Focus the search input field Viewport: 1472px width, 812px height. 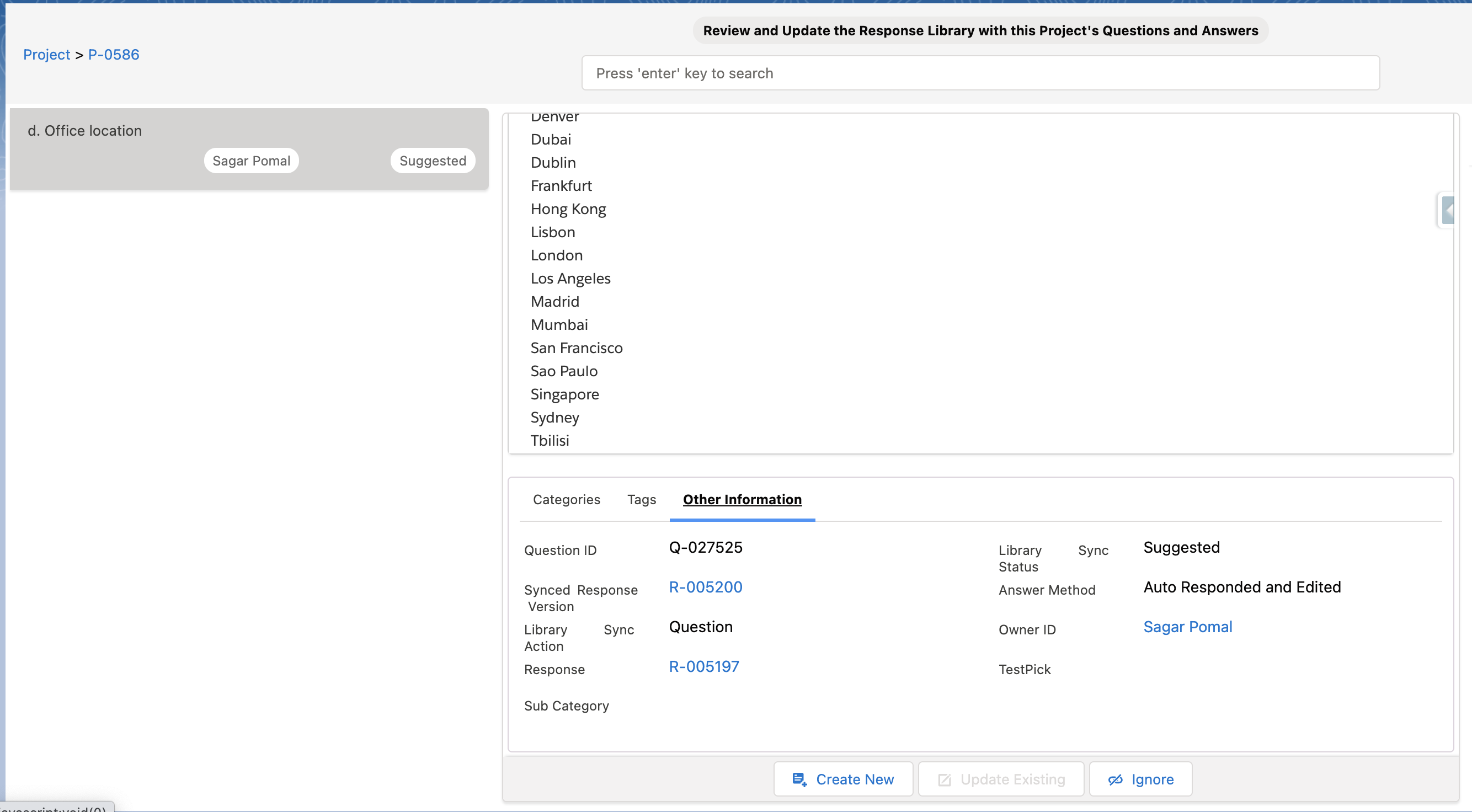coord(980,73)
